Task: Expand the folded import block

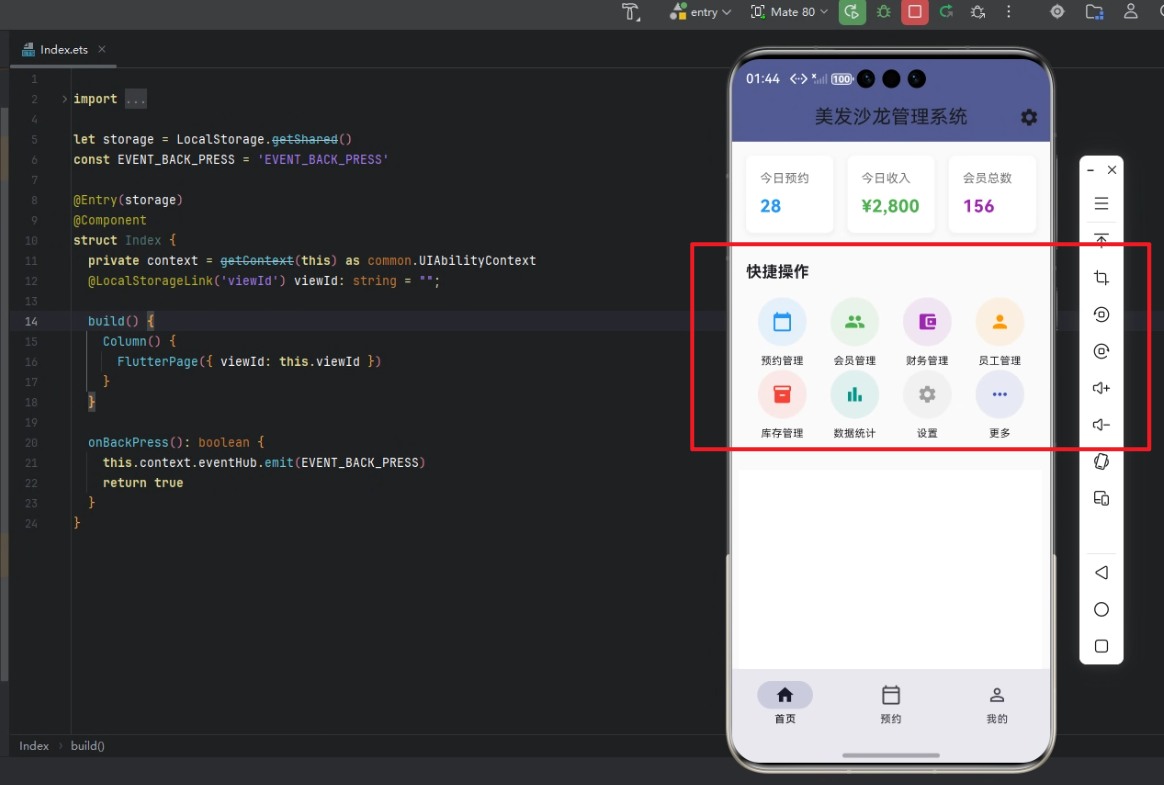Action: (65, 99)
